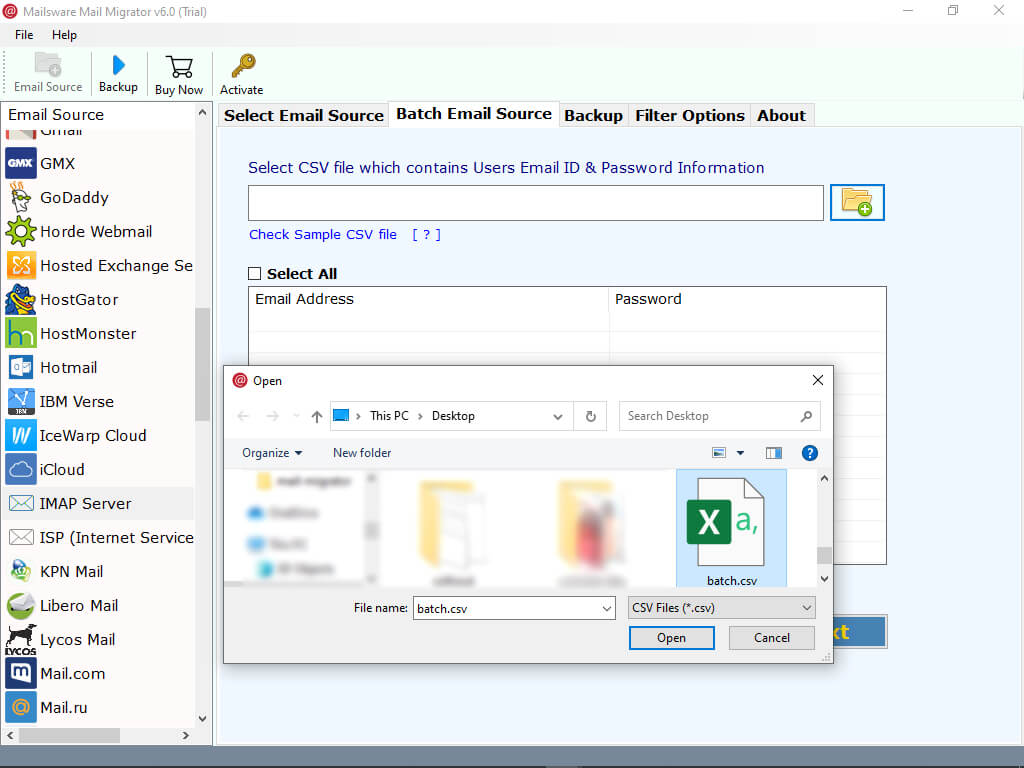The width and height of the screenshot is (1024, 768).
Task: Click the Check Sample CSV file link
Action: [322, 234]
